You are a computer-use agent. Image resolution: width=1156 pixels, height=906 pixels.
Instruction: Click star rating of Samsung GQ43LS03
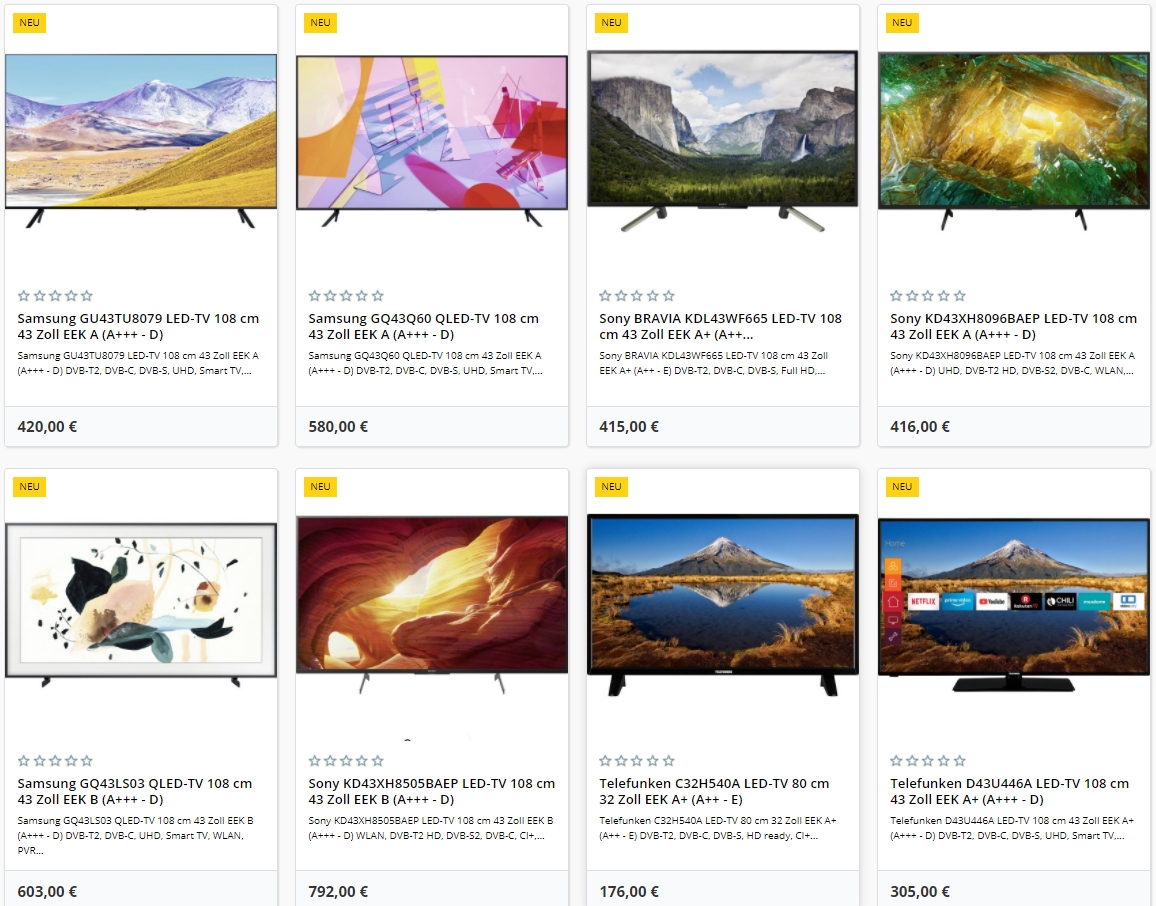55,760
